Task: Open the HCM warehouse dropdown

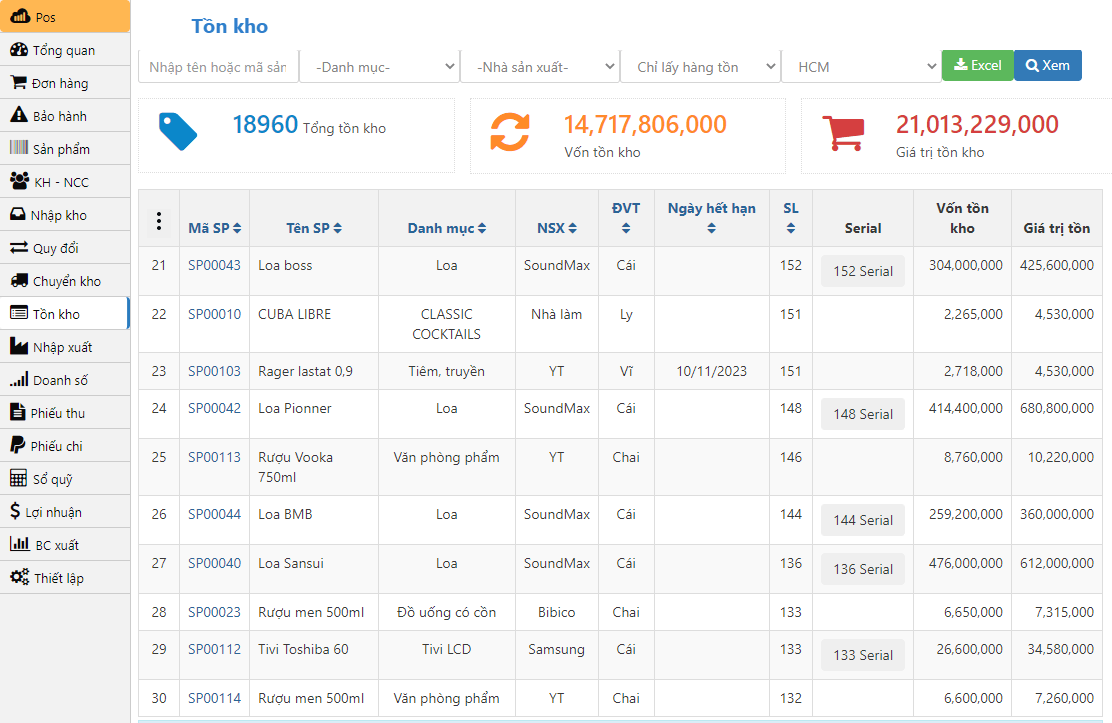Action: (861, 67)
